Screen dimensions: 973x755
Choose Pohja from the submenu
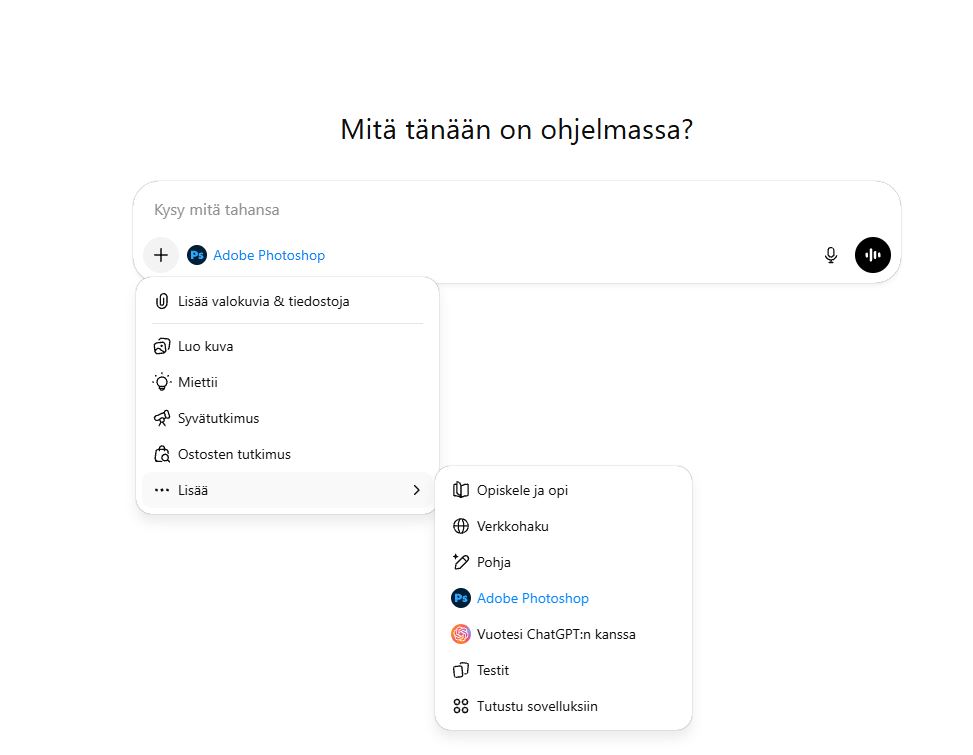[x=494, y=562]
